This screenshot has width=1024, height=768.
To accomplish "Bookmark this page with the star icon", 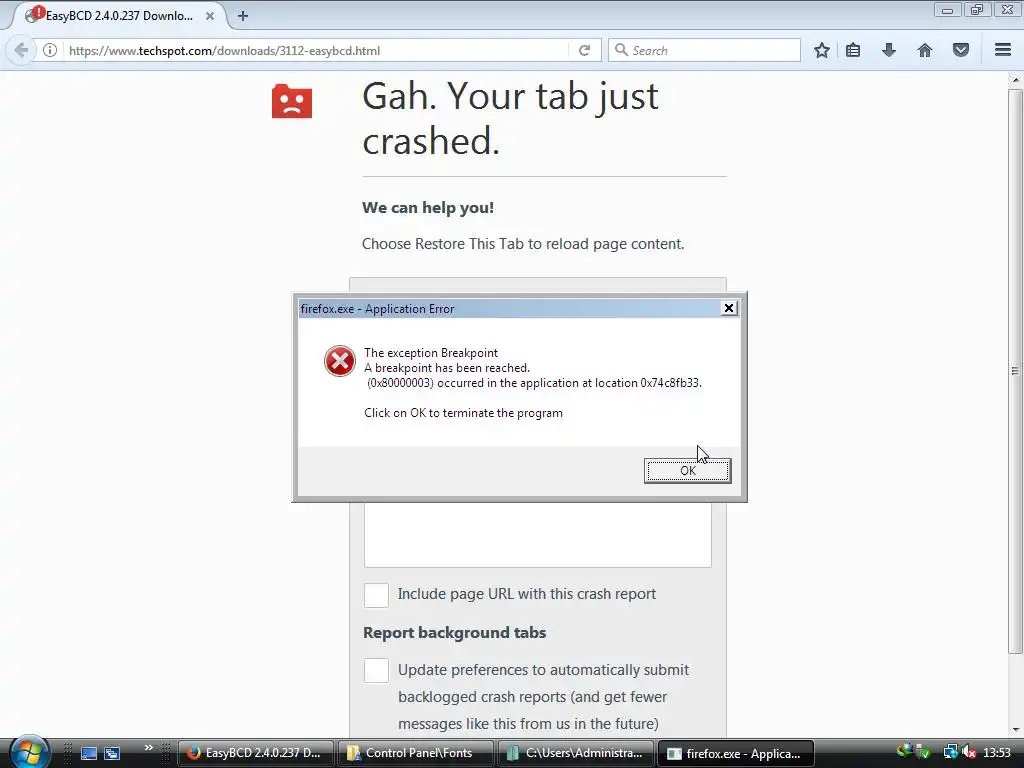I will pyautogui.click(x=822, y=50).
